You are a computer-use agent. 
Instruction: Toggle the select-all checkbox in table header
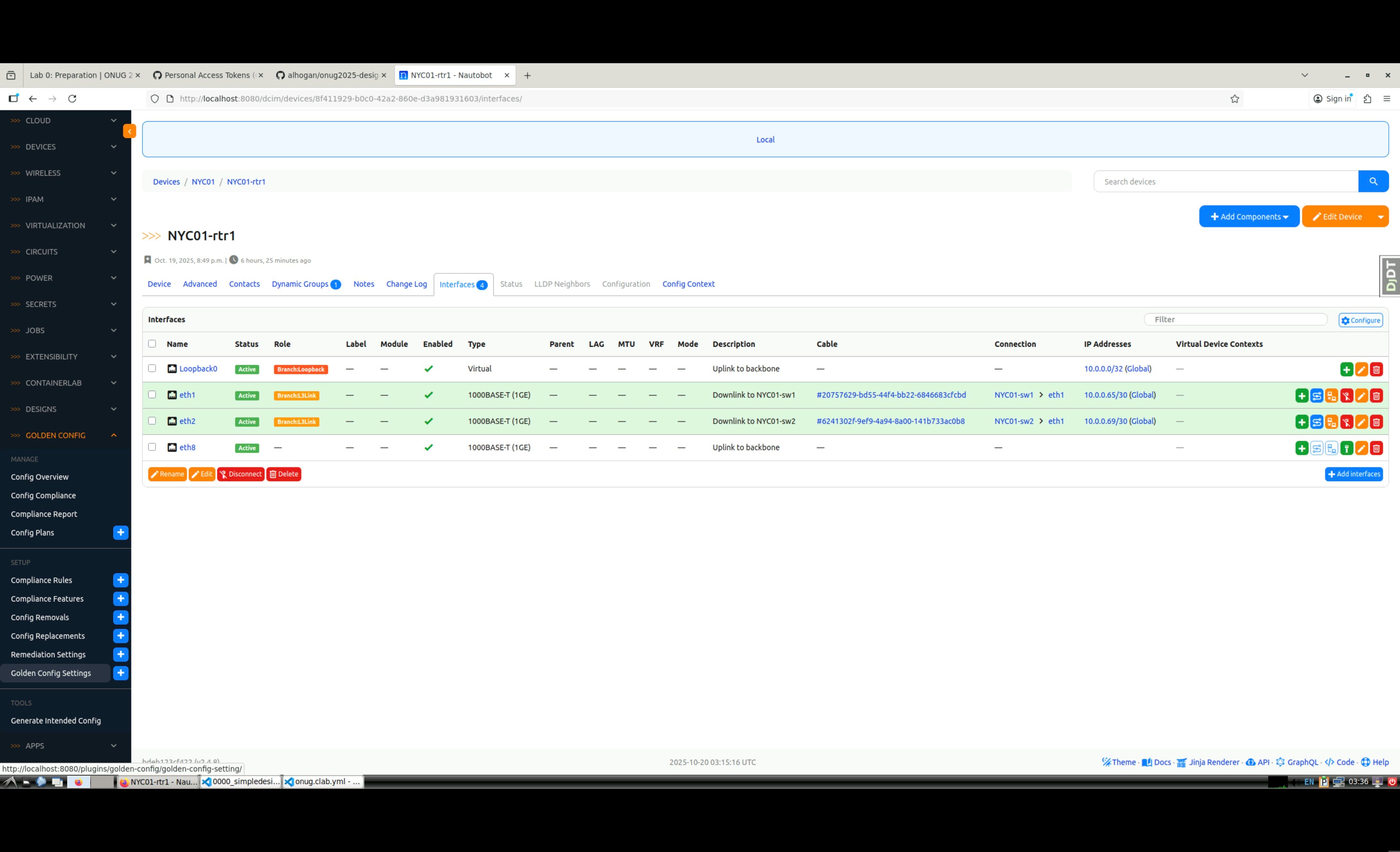pyautogui.click(x=152, y=344)
